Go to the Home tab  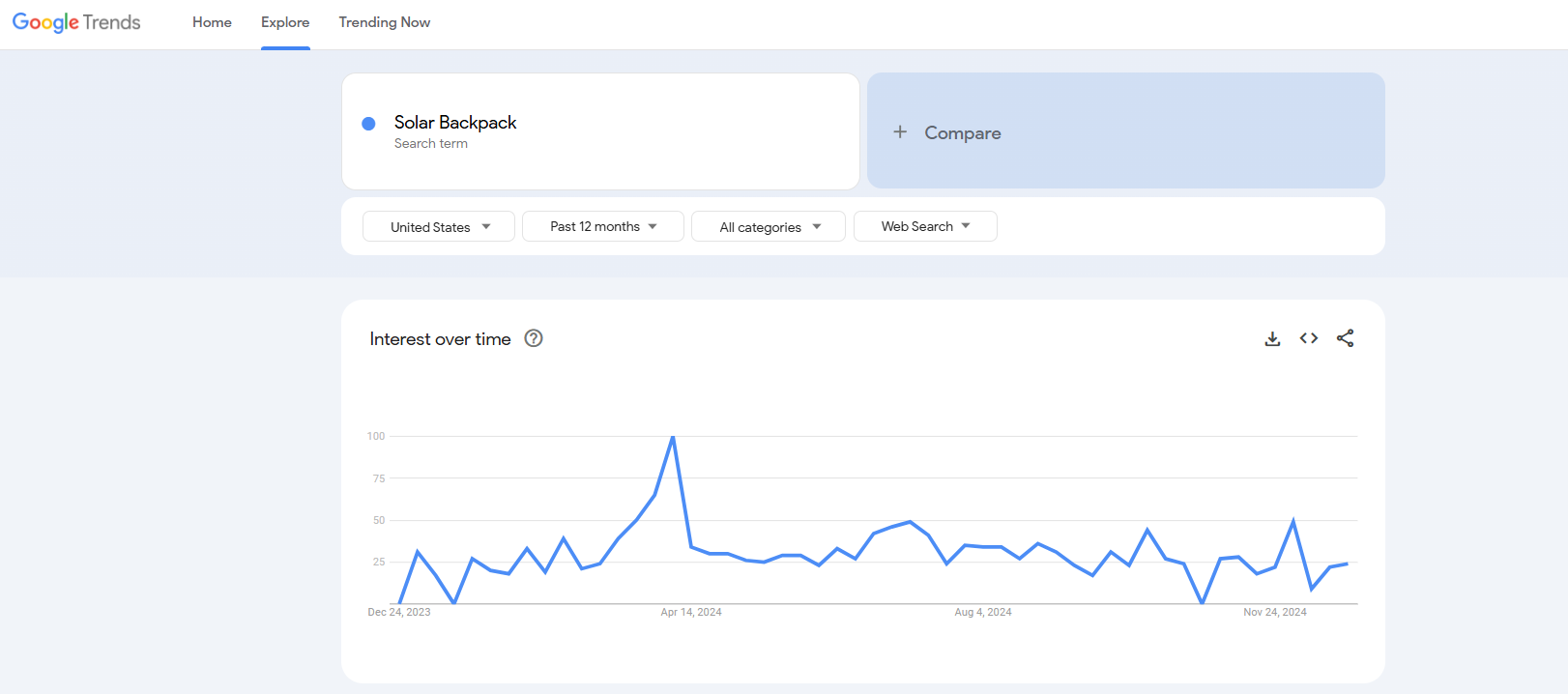212,22
